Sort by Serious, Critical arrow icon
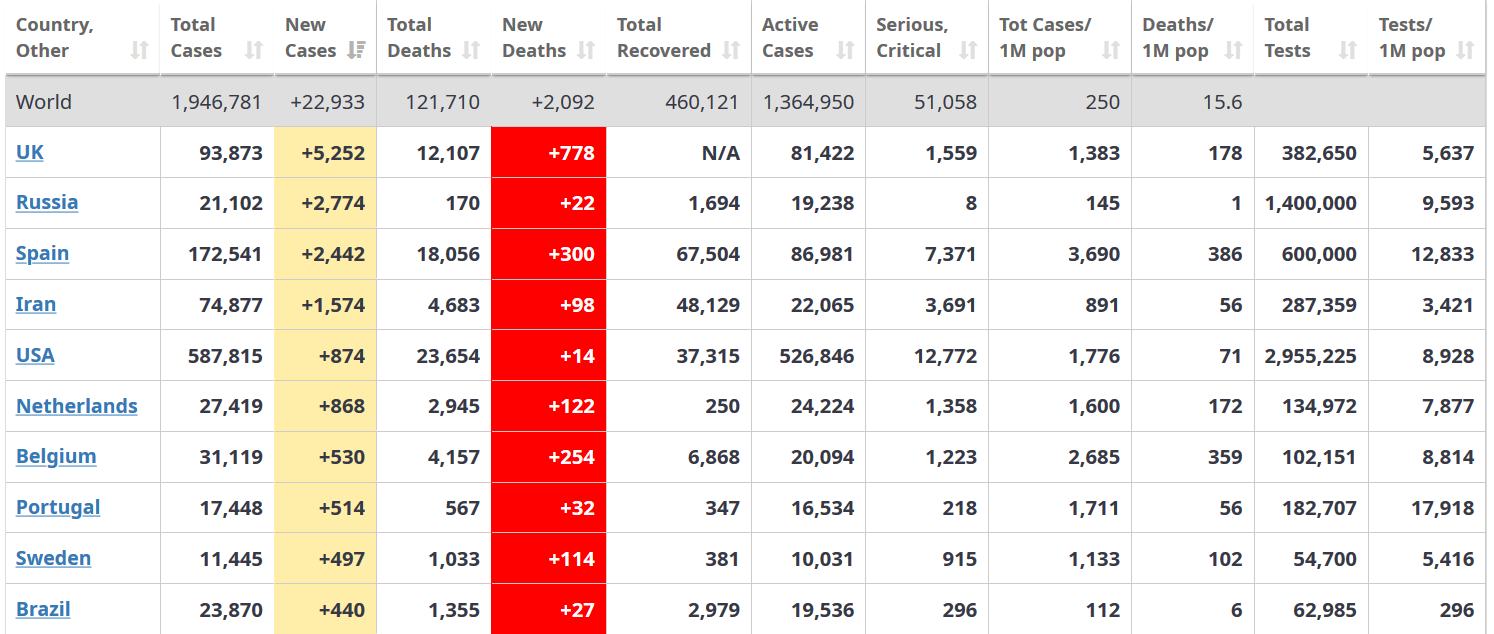Image resolution: width=1494 pixels, height=634 pixels. click(x=968, y=51)
